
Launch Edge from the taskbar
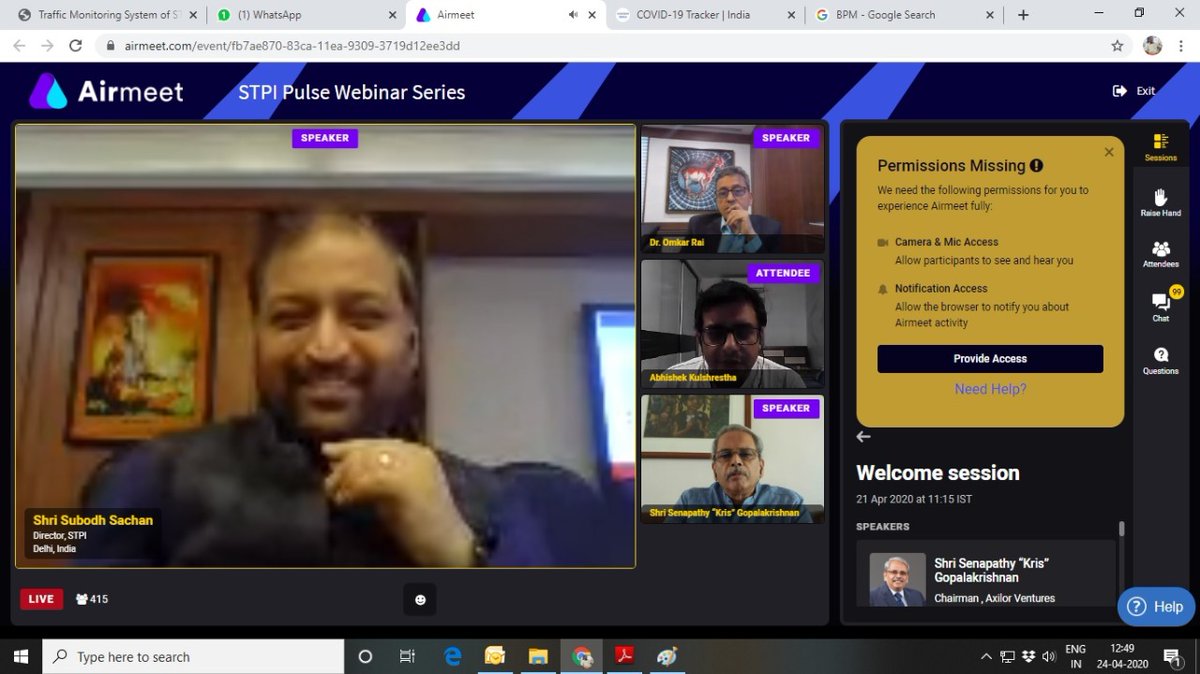pyautogui.click(x=452, y=656)
